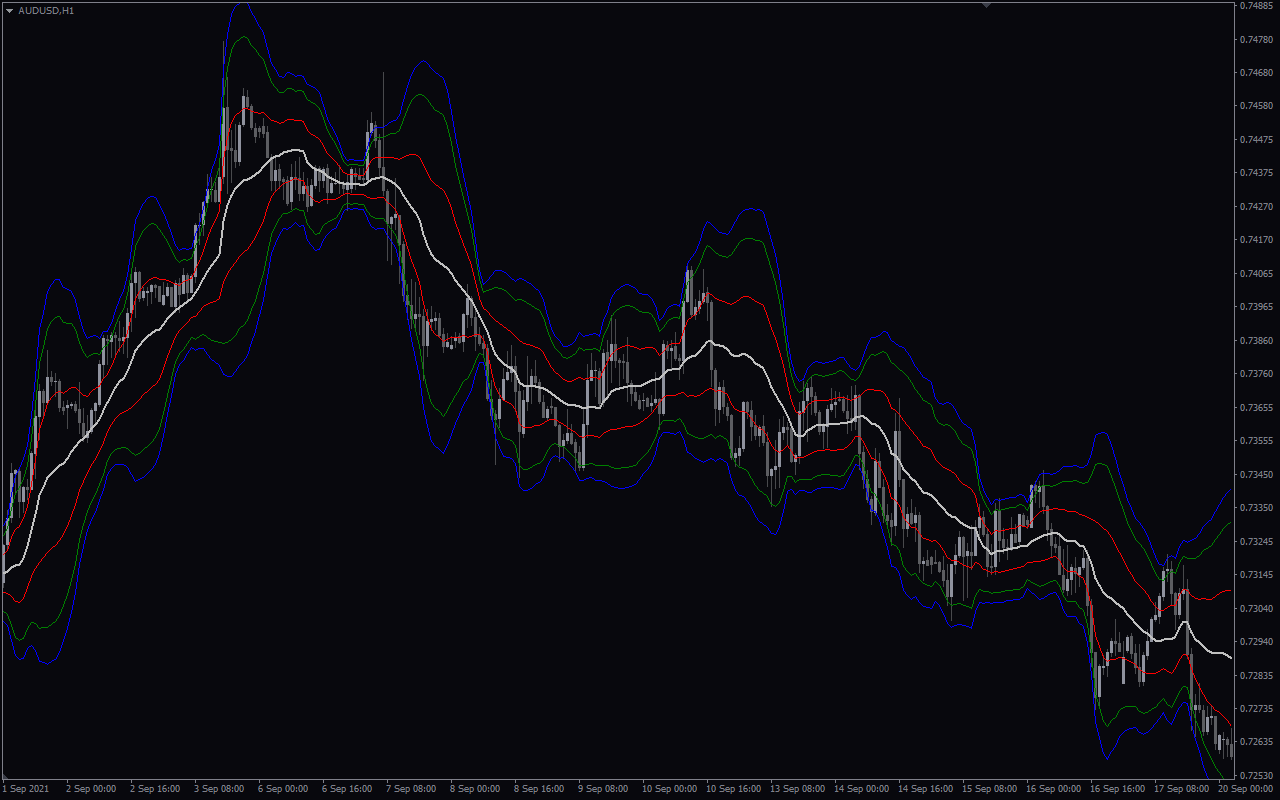Click price level 0.73040 on the scale

pyautogui.click(x=1255, y=609)
